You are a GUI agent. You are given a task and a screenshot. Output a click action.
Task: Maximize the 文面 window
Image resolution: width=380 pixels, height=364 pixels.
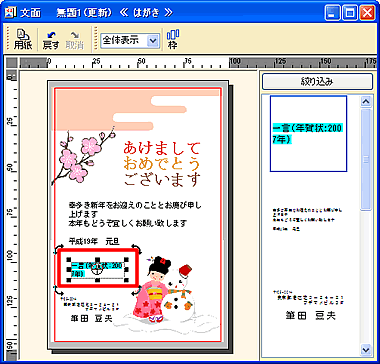[350, 13]
